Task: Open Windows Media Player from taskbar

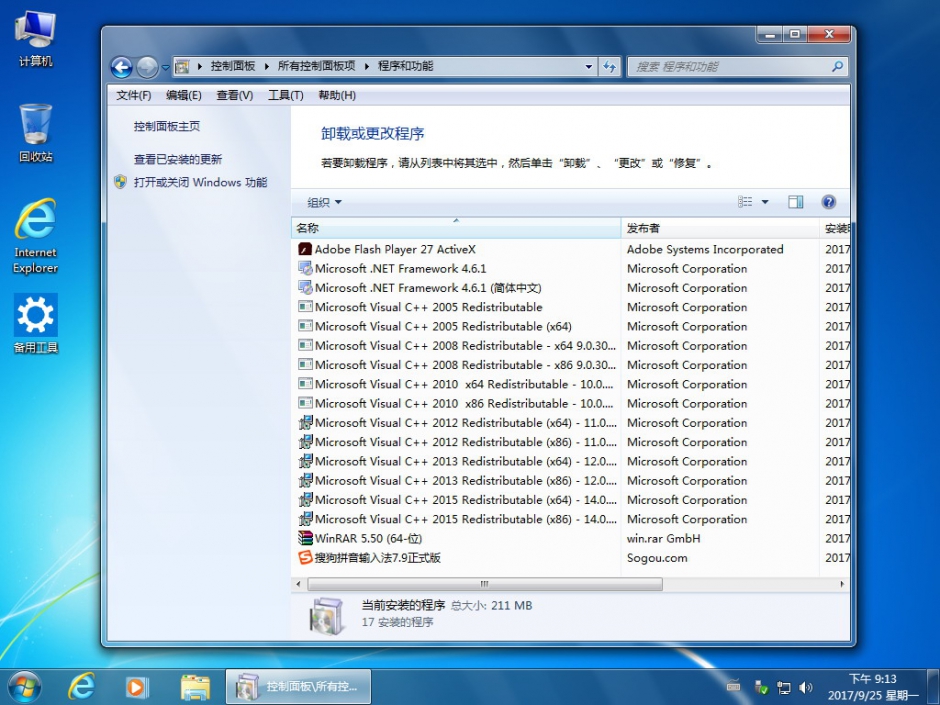Action: (x=137, y=687)
